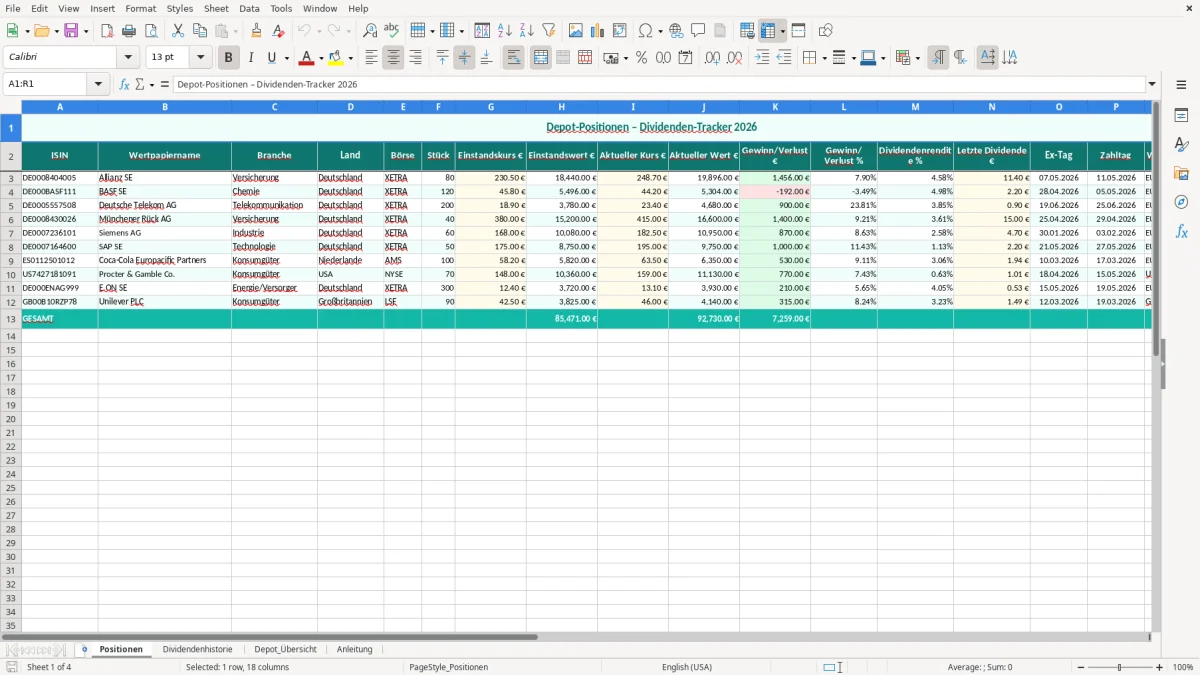The height and width of the screenshot is (675, 1200).
Task: Open Conditional Formatting dropdown arrow
Action: pyautogui.click(x=917, y=58)
